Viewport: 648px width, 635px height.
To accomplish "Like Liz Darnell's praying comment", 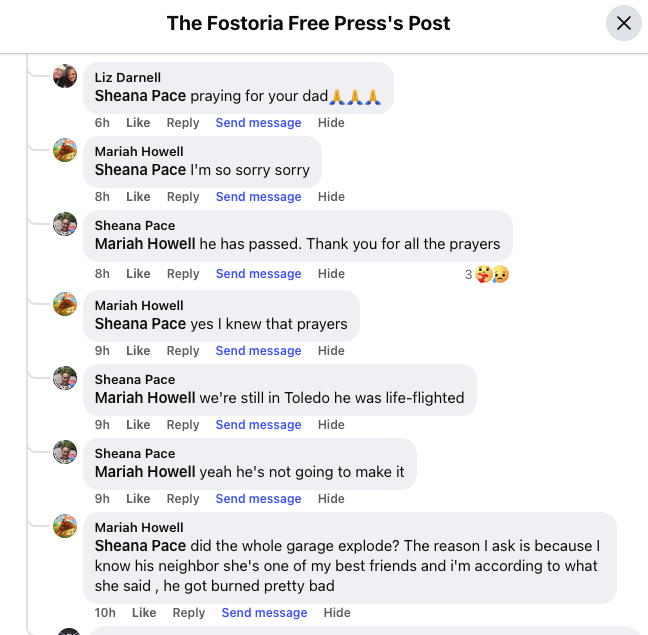I will 138,123.
